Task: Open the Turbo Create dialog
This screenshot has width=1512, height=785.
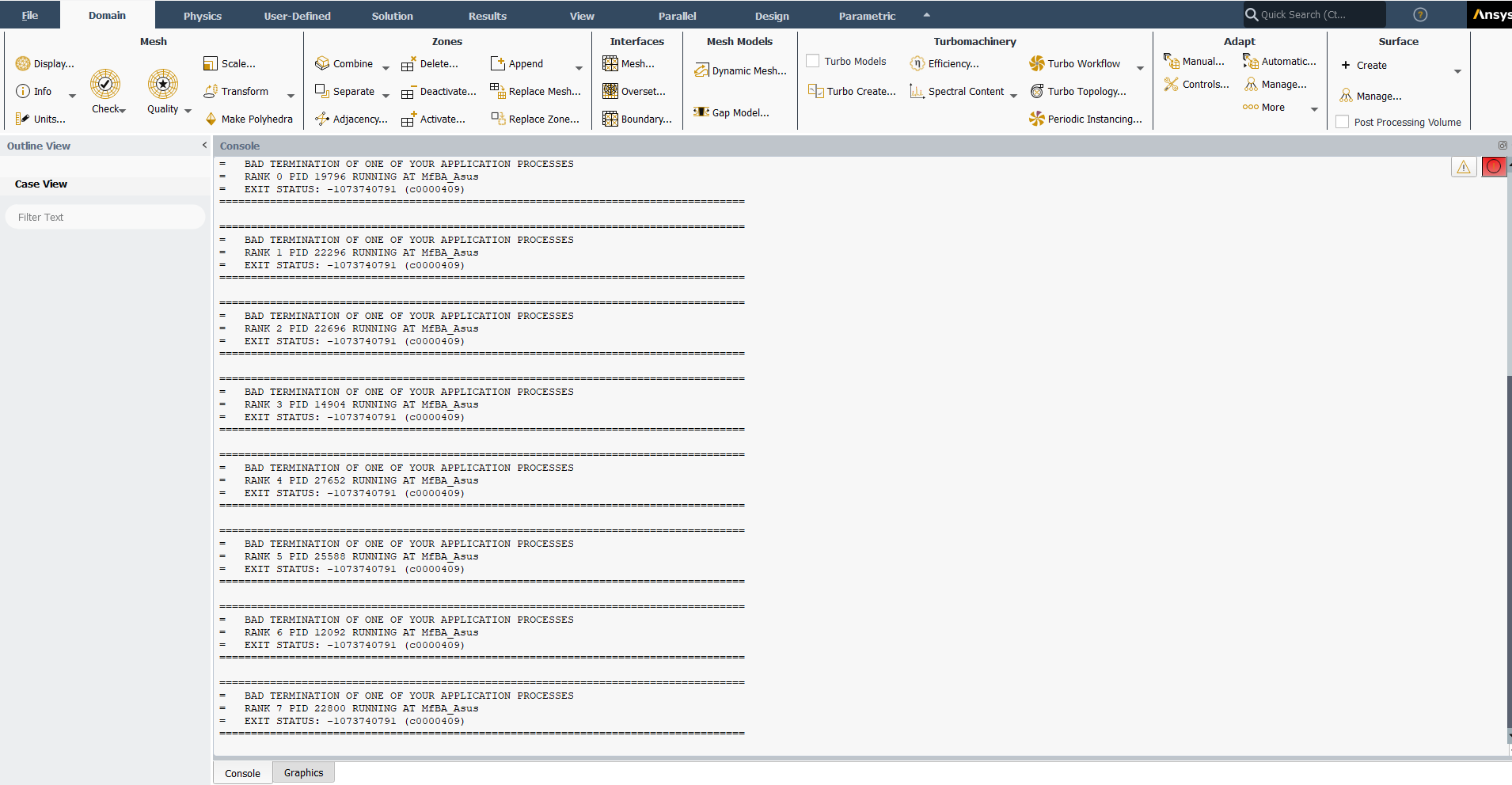Action: (852, 91)
